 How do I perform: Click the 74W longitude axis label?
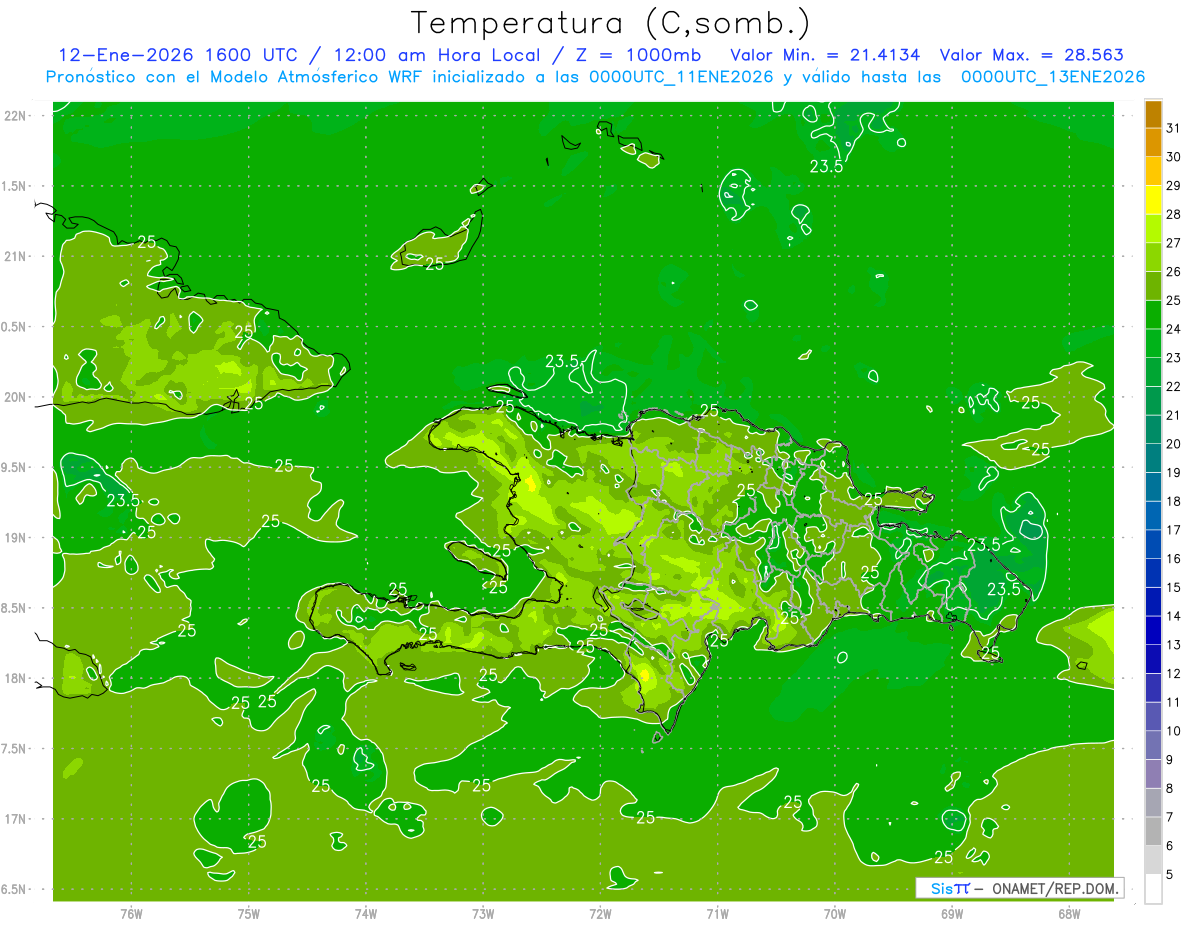coord(366,914)
